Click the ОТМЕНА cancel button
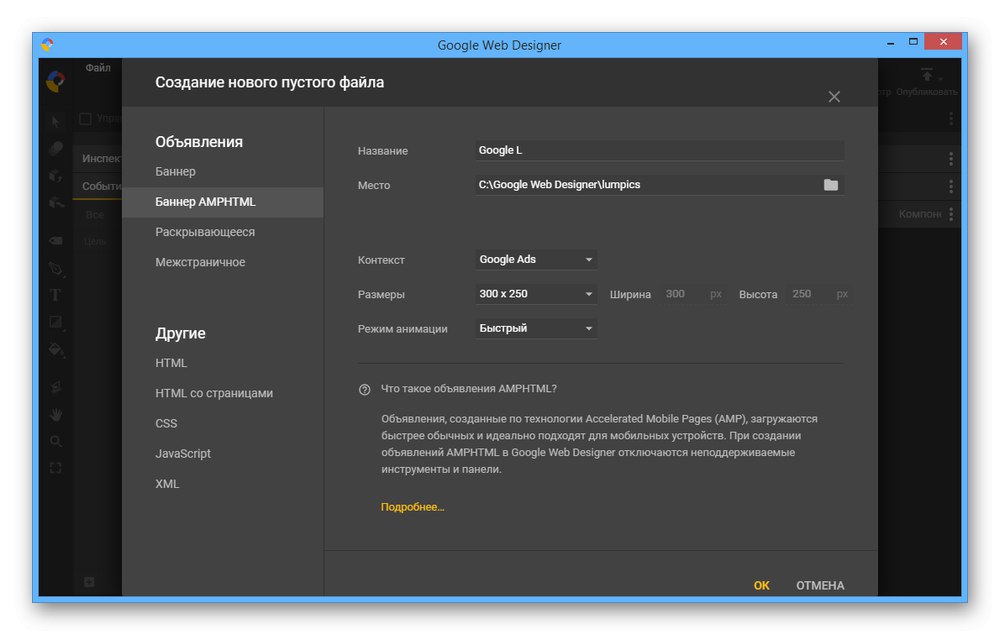1000x635 pixels. coord(820,586)
